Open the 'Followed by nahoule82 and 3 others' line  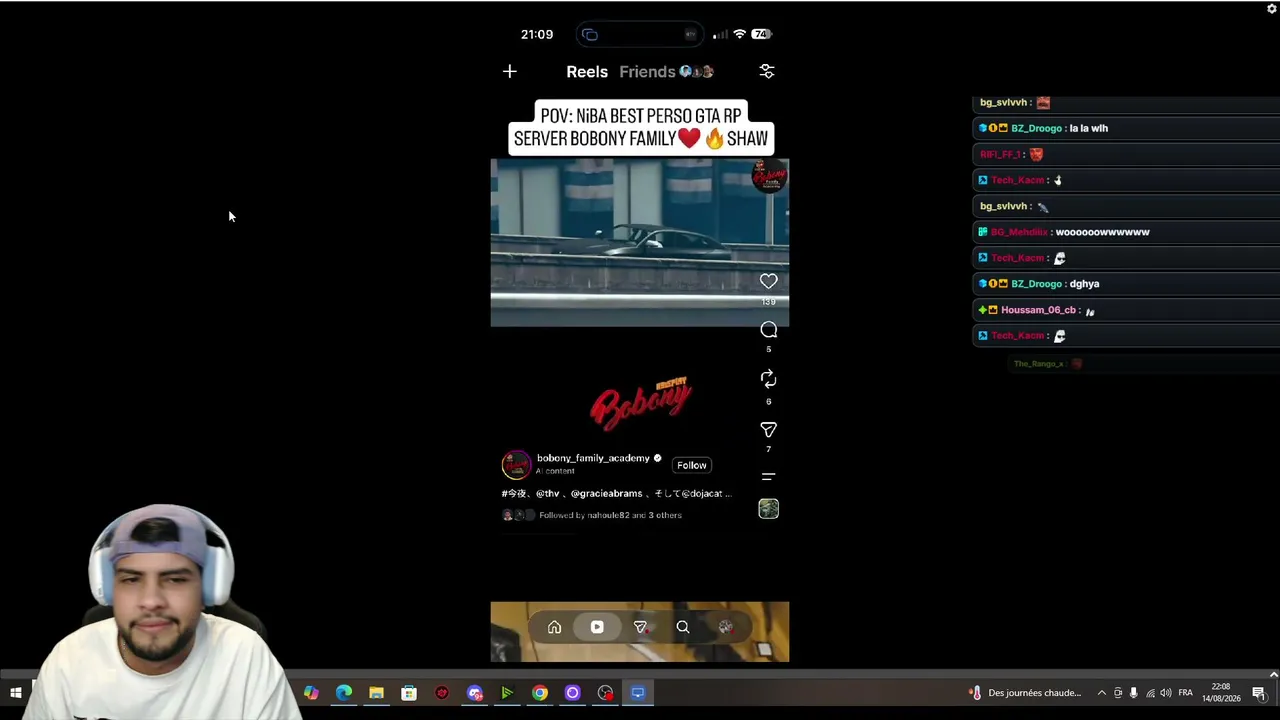click(x=610, y=515)
